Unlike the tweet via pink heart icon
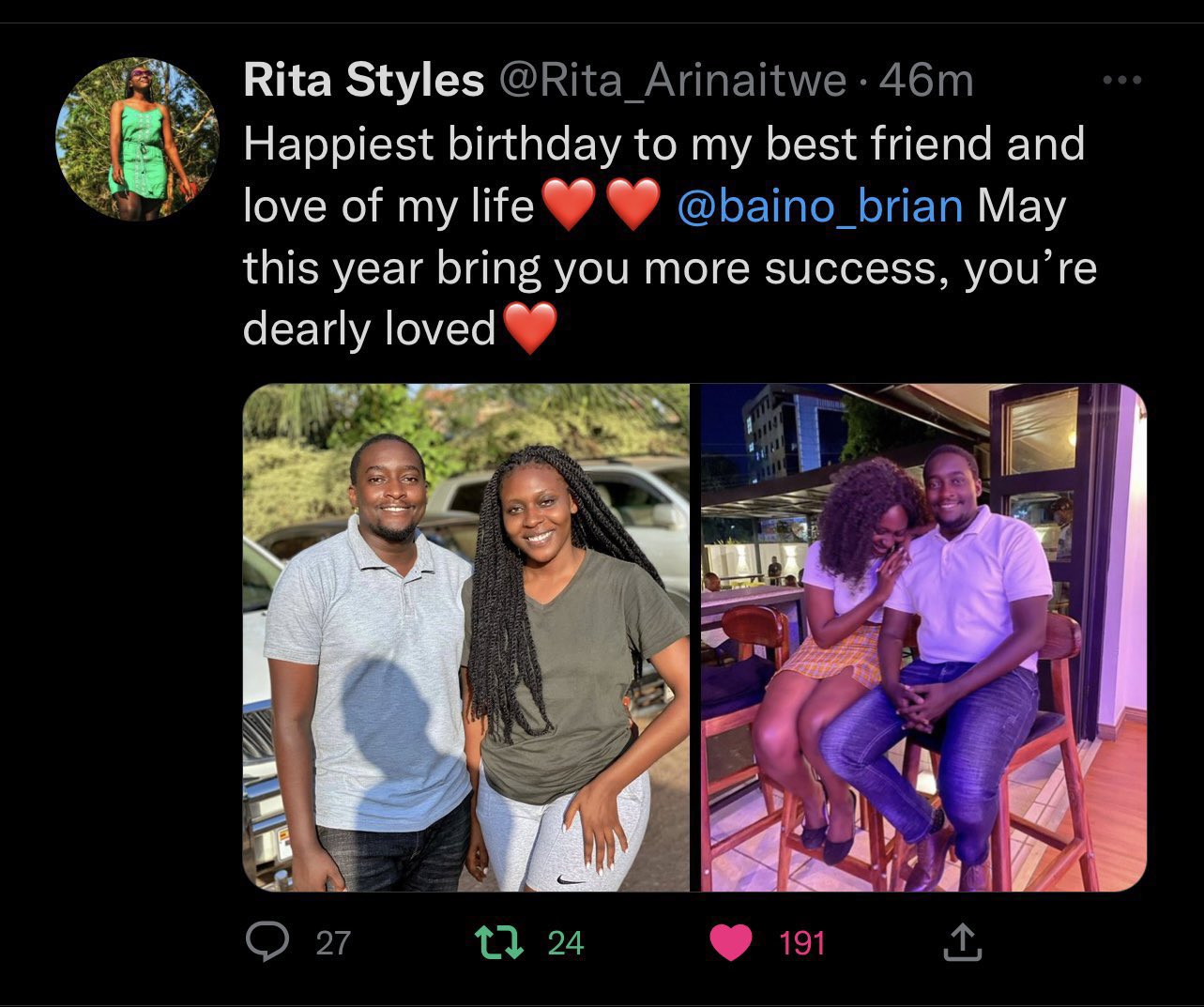This screenshot has height=1007, width=1204. (x=731, y=942)
